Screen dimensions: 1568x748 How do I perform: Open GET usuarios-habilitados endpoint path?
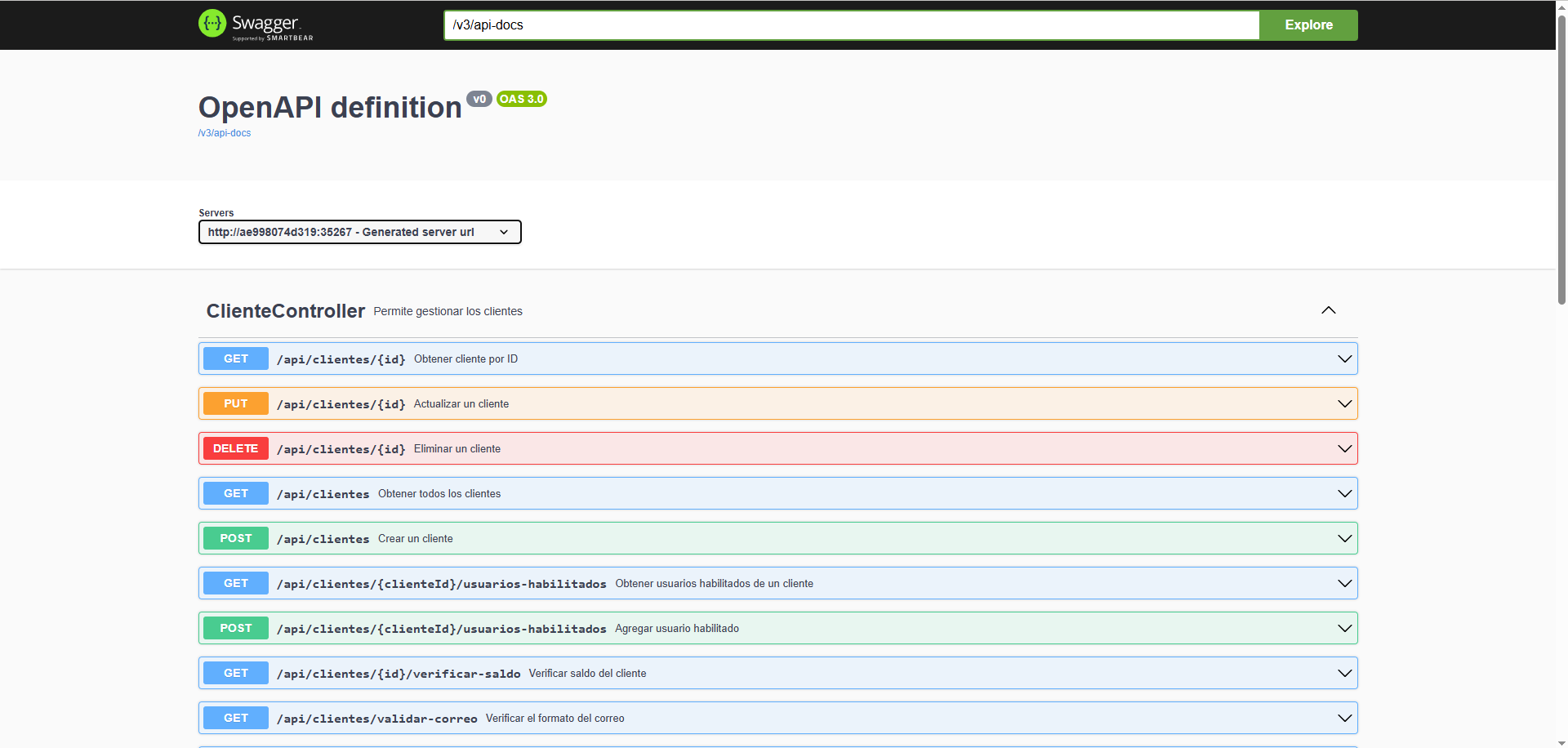tap(441, 584)
